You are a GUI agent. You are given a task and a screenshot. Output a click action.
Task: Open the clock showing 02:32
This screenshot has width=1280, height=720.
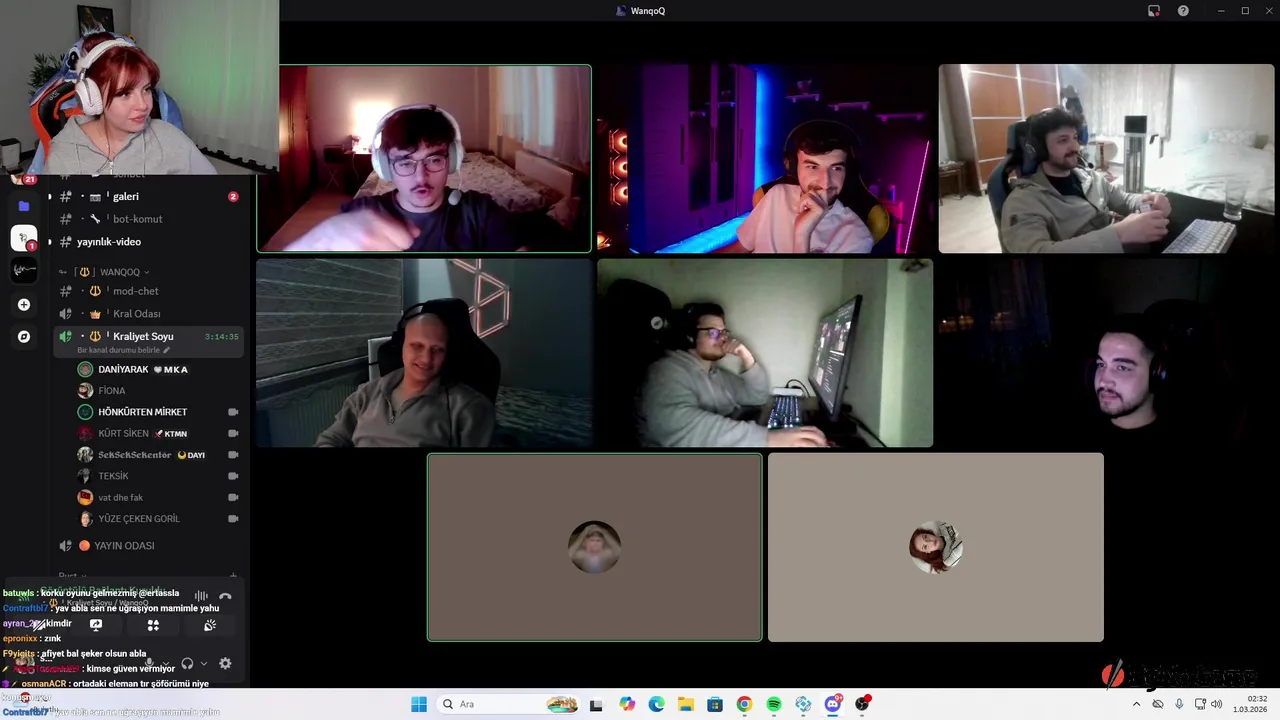point(1249,704)
